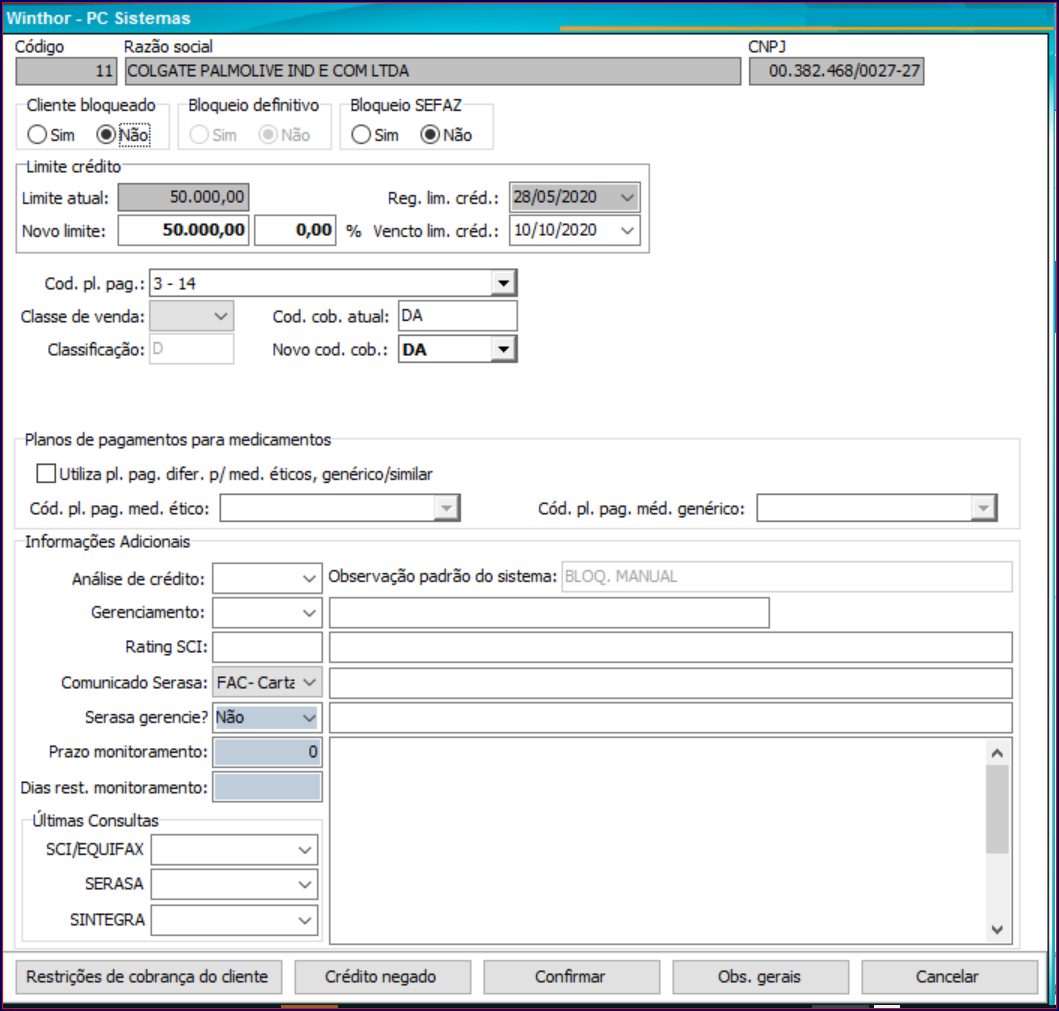
Task: Focus Rating SCI short field
Action: (x=267, y=647)
